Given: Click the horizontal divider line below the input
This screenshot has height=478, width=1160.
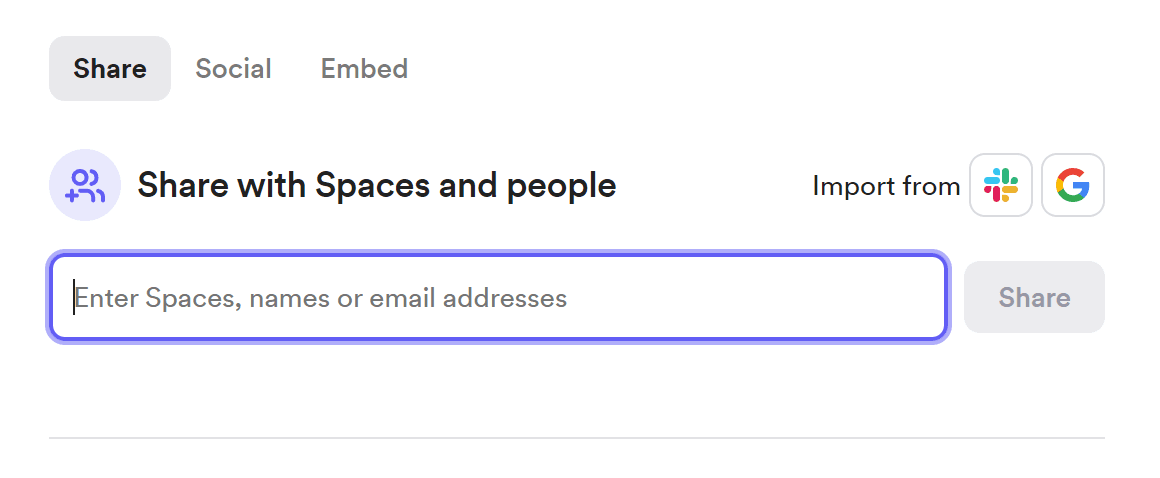Looking at the screenshot, I should 576,438.
